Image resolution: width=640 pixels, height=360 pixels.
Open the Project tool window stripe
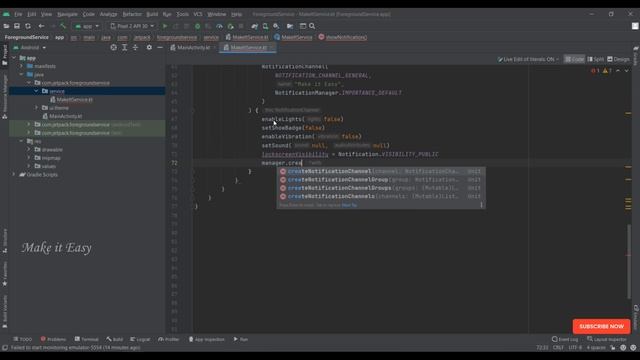[4, 55]
